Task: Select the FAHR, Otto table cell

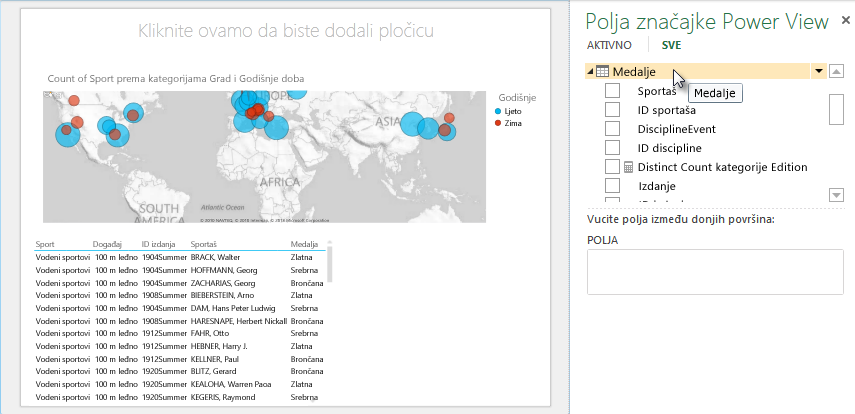Action: tap(210, 333)
